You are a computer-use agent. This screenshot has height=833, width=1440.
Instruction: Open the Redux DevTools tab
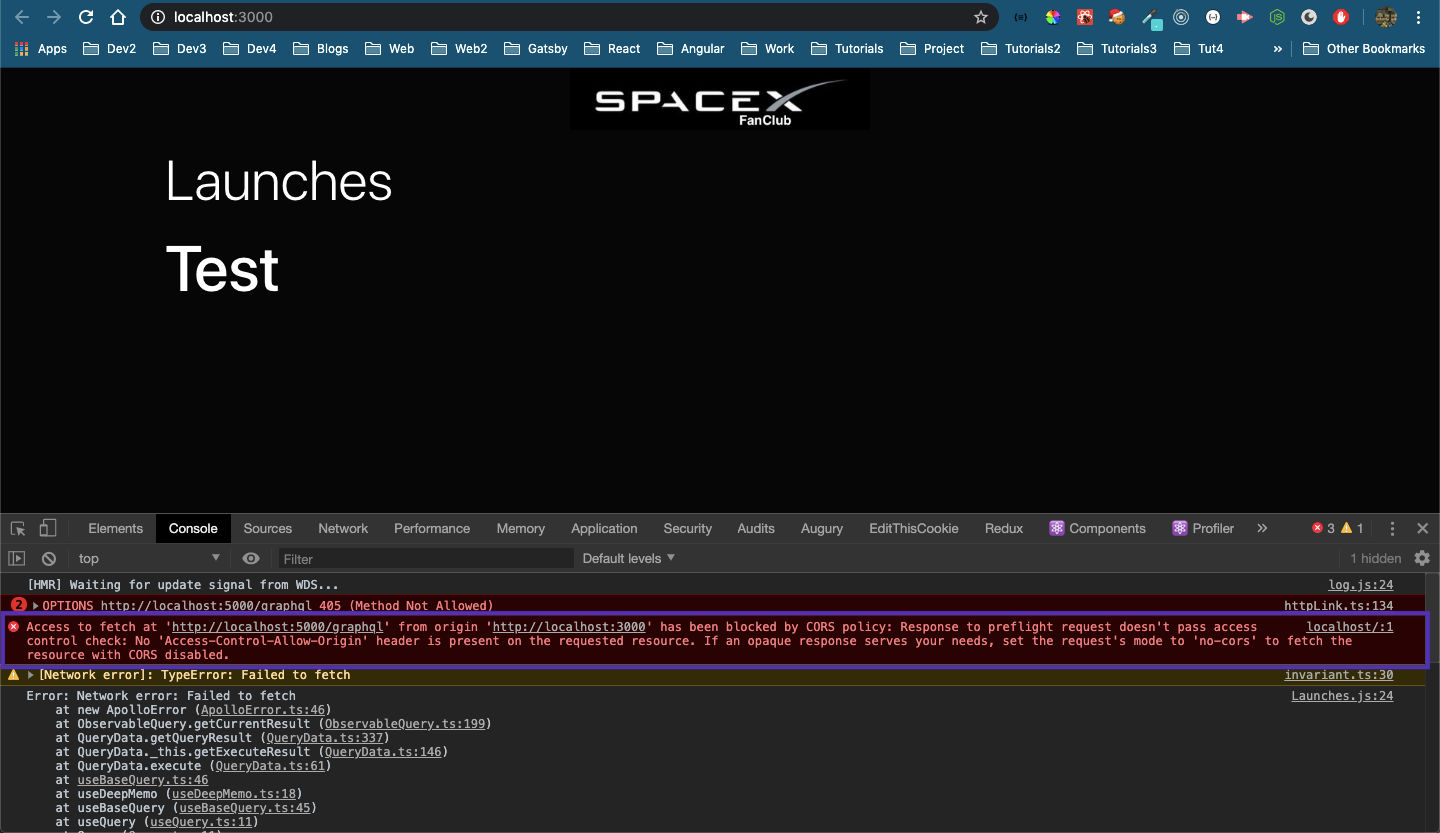click(1004, 528)
